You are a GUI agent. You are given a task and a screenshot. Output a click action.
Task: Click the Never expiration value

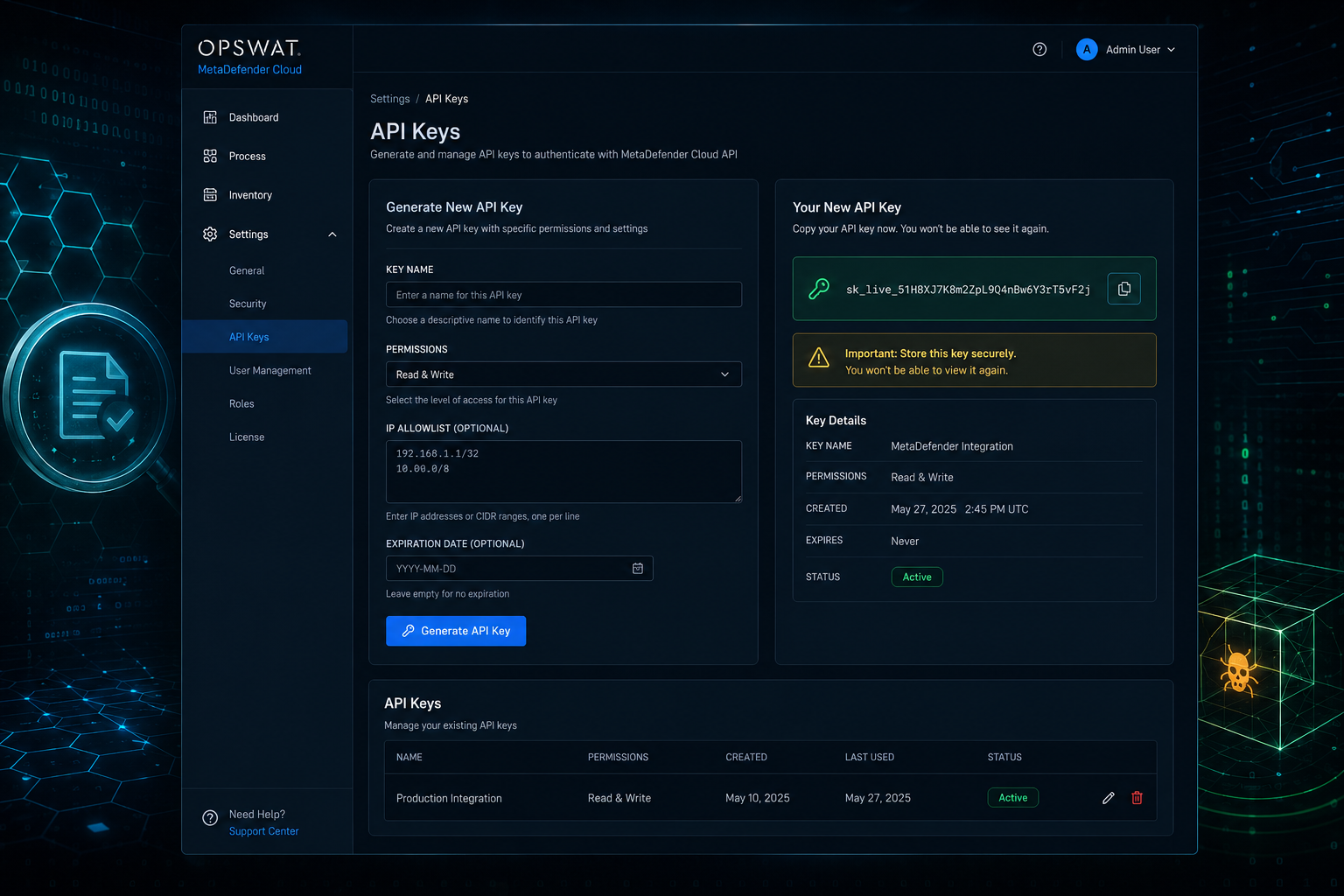point(905,542)
